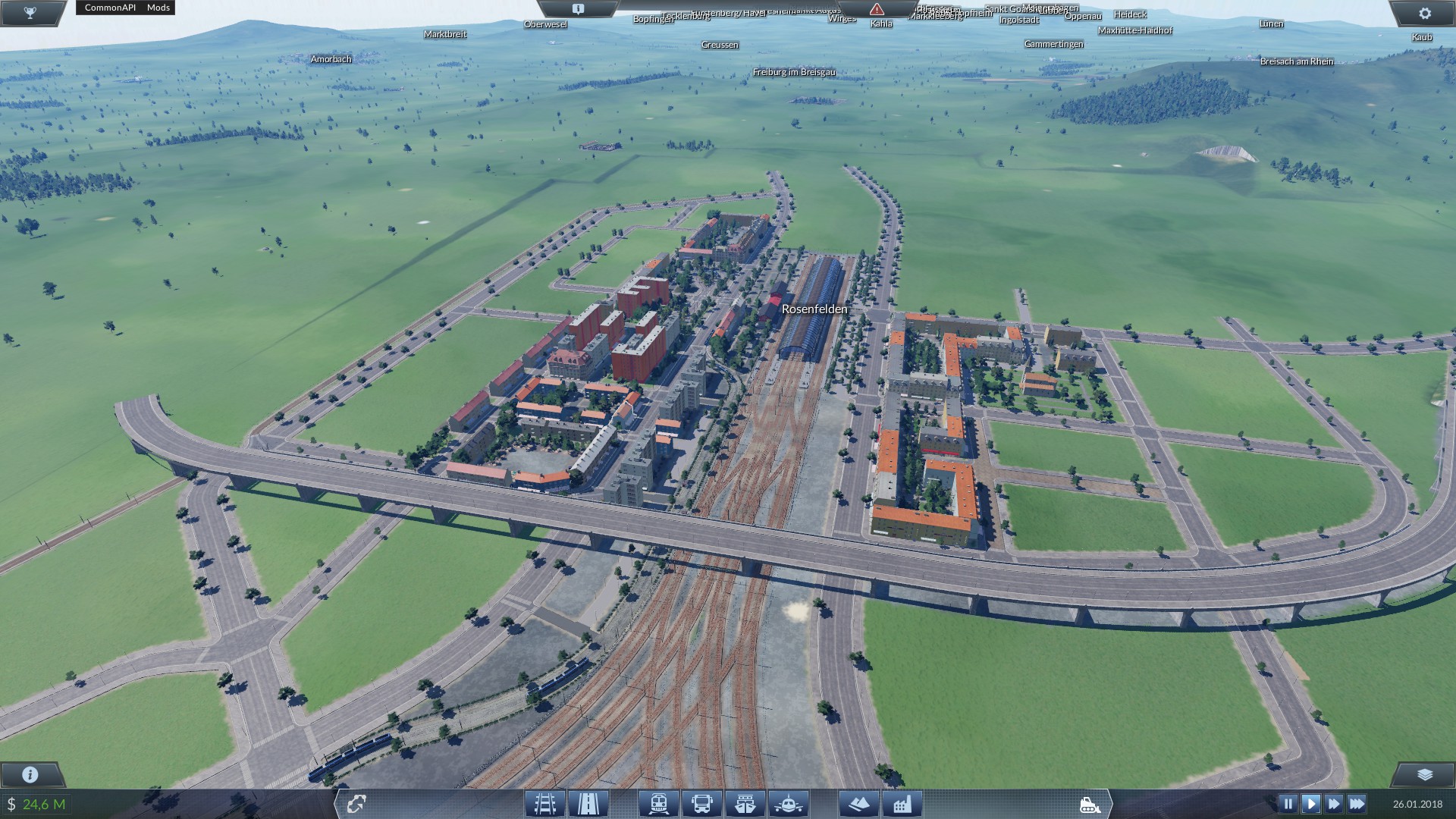This screenshot has height=819, width=1456.
Task: Set game speed to normal play
Action: pos(1310,803)
